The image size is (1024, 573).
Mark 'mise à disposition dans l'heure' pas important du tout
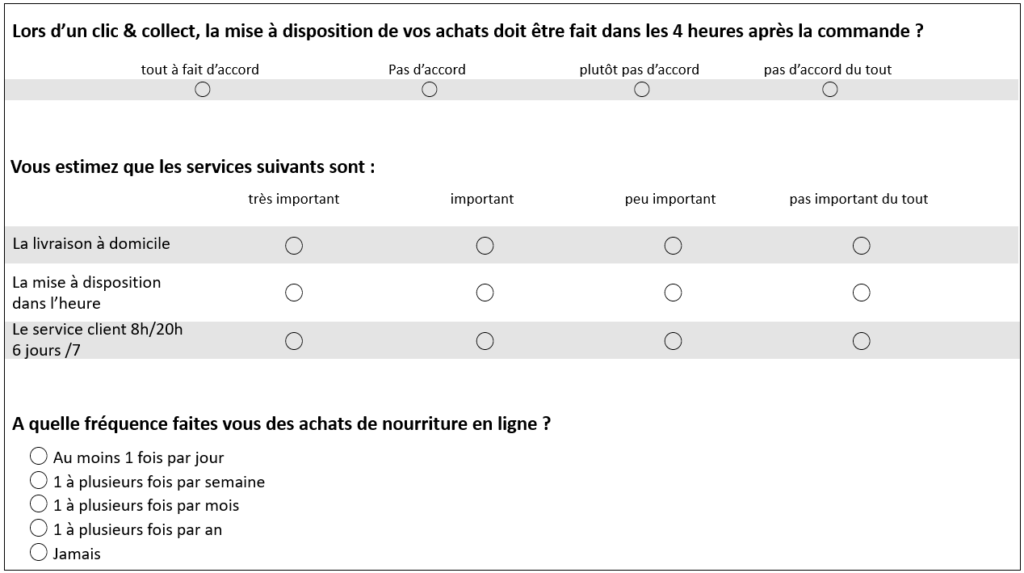861,293
